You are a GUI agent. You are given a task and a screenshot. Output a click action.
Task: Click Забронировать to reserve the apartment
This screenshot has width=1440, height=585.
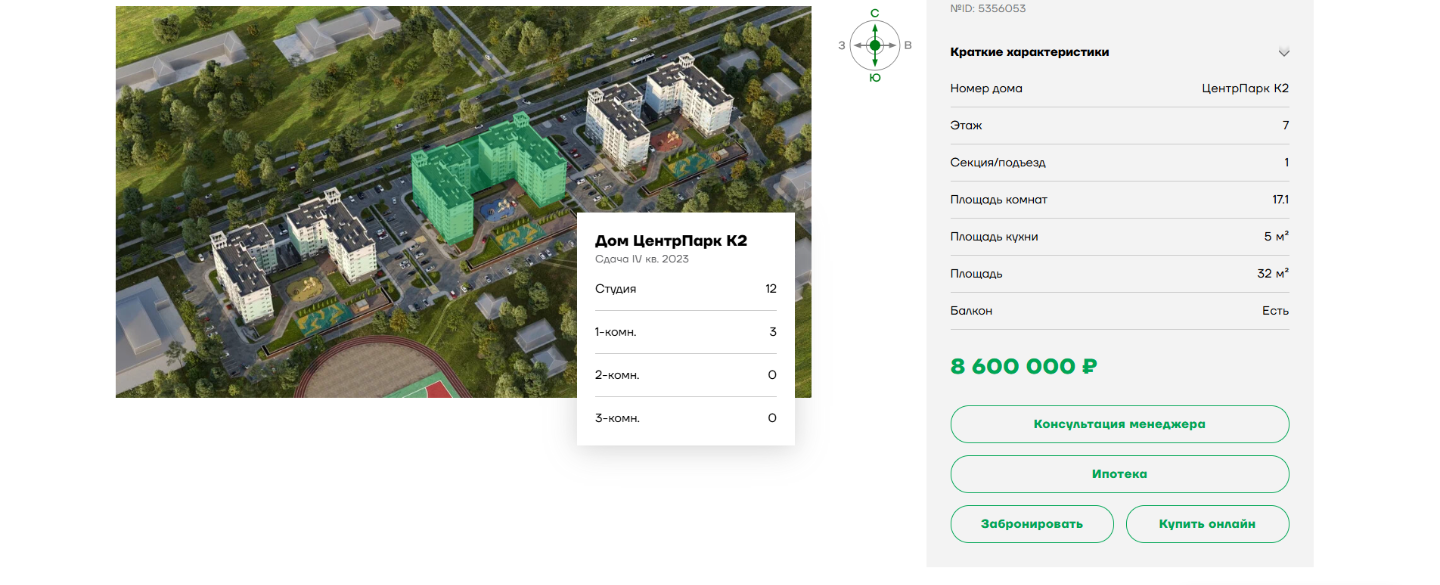[x=1031, y=524]
